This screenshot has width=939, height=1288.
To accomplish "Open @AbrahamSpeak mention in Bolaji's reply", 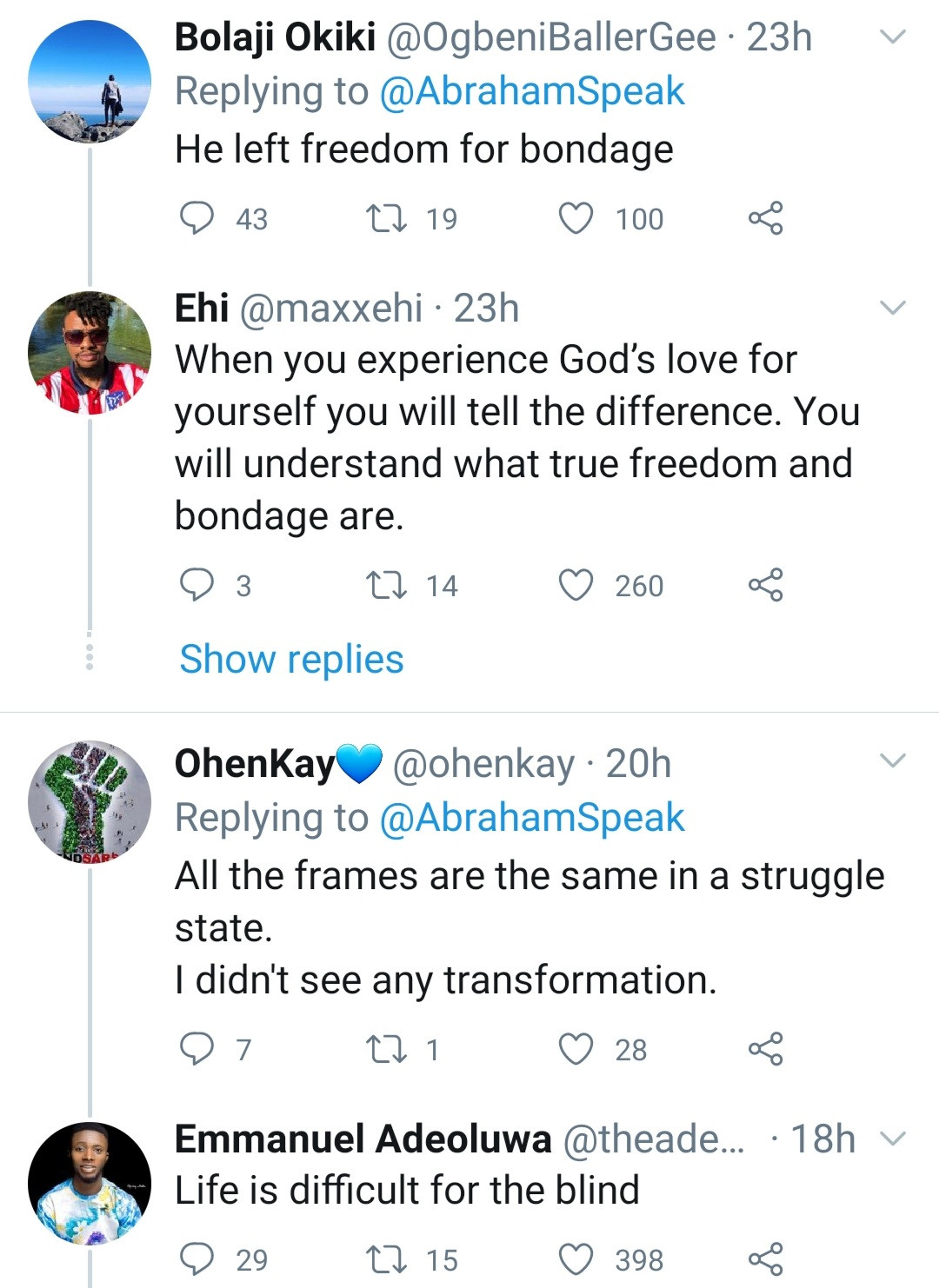I will point(532,91).
